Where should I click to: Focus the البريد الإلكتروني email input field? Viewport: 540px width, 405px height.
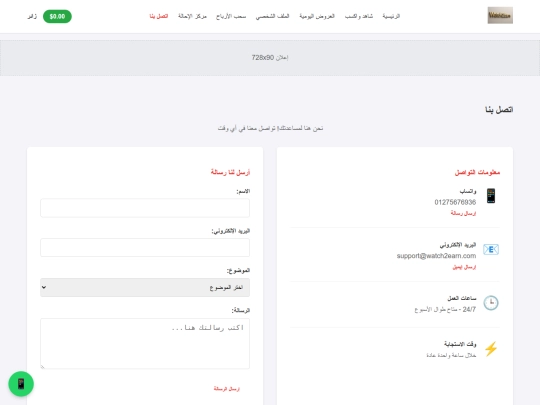coord(145,247)
